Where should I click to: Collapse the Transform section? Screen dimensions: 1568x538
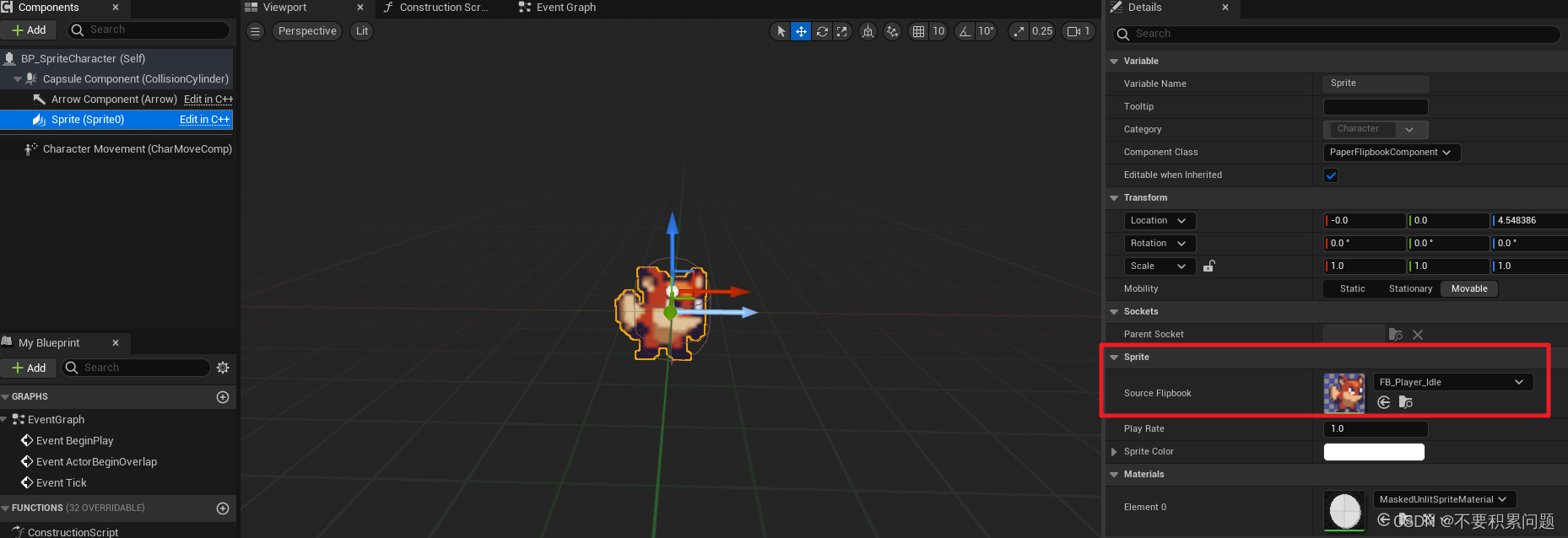[x=1114, y=198]
